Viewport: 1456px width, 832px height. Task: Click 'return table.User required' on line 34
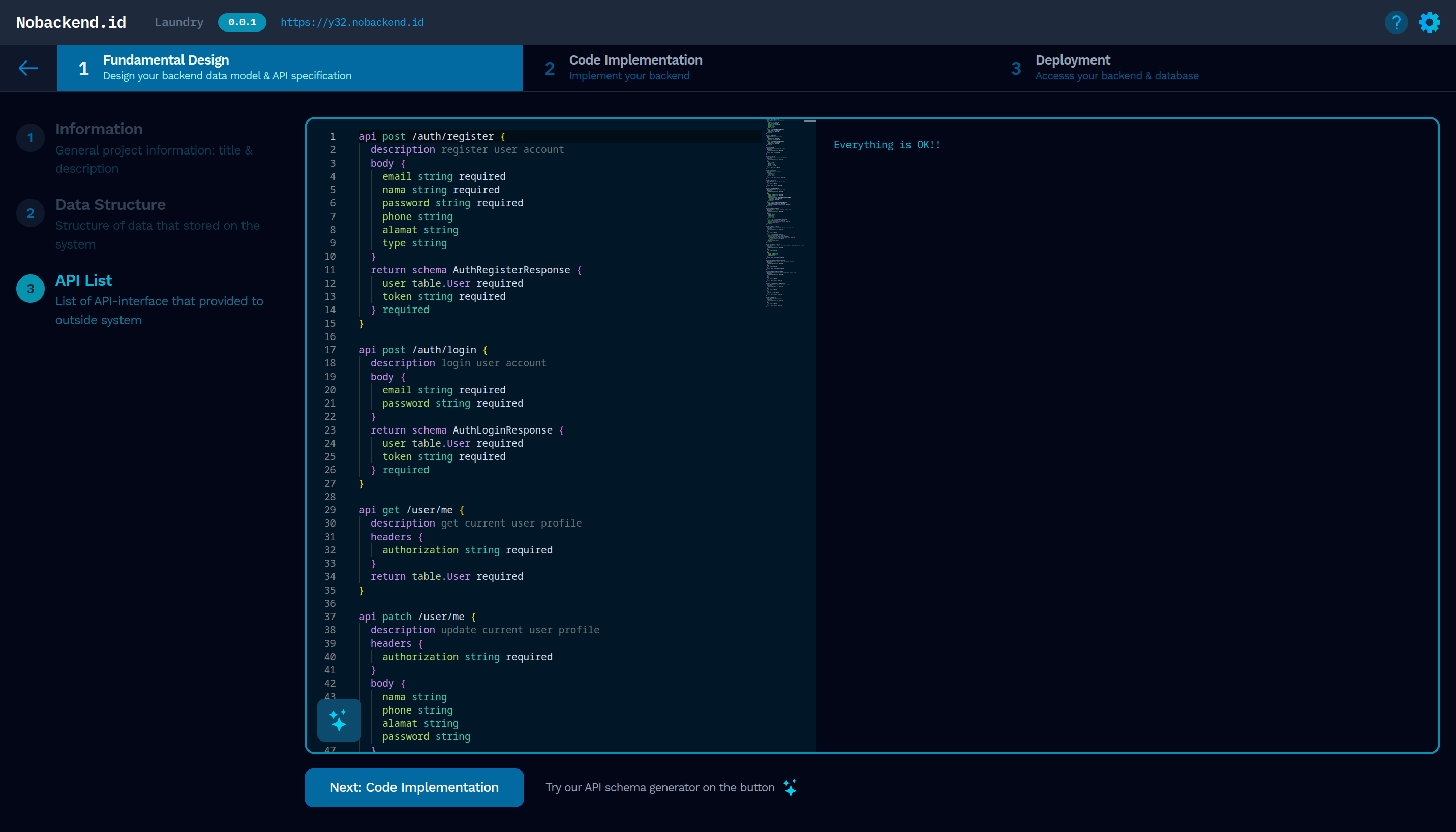pyautogui.click(x=446, y=576)
